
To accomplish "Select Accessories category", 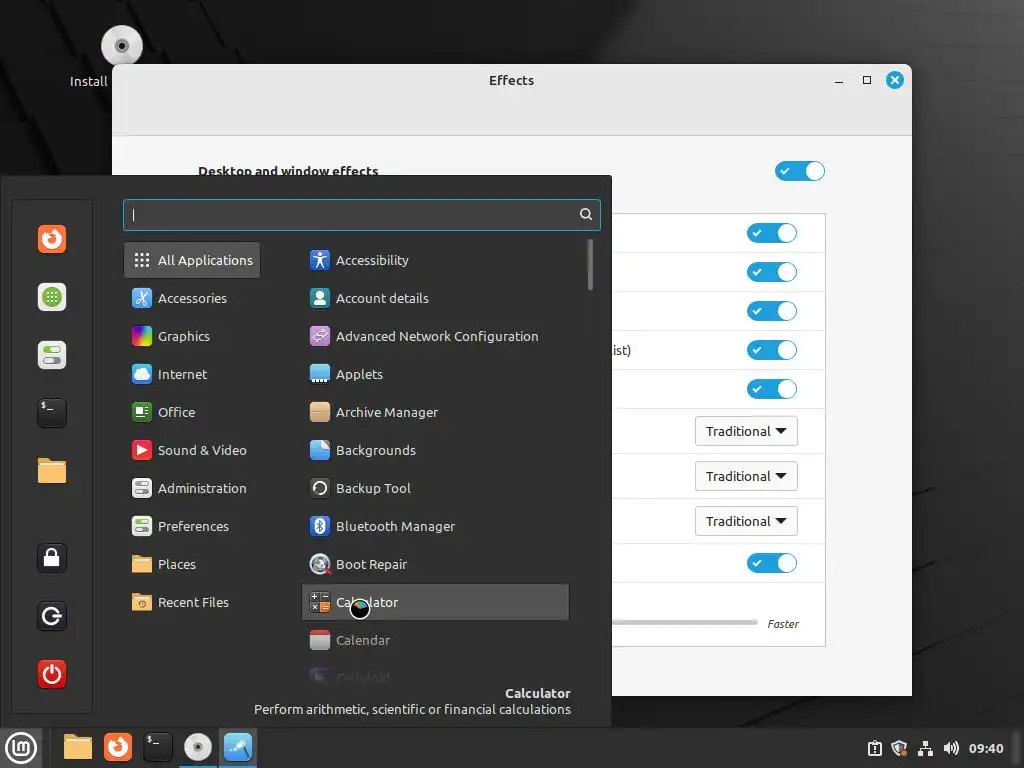I will [x=192, y=298].
